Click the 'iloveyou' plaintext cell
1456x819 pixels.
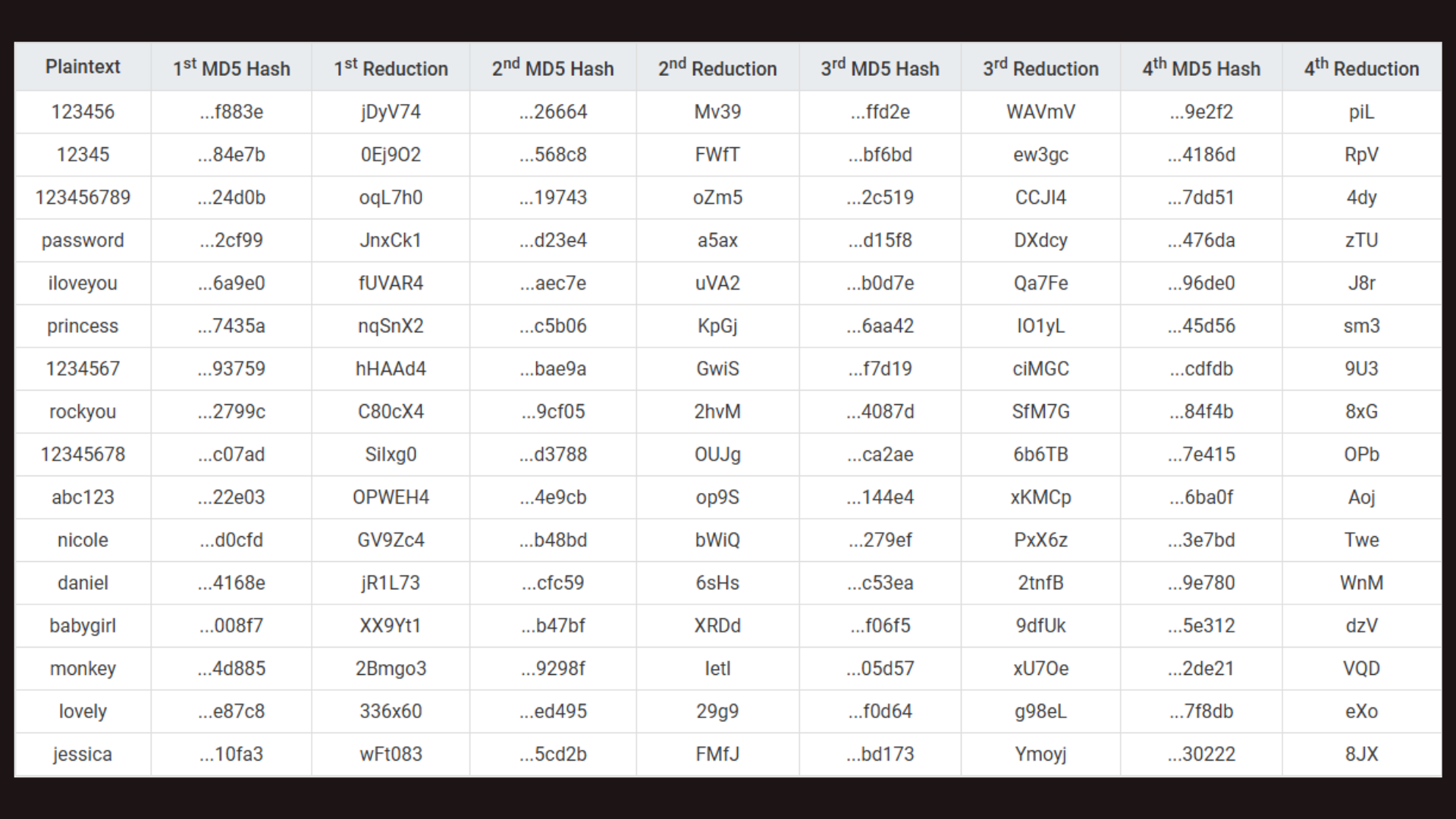[x=83, y=284]
